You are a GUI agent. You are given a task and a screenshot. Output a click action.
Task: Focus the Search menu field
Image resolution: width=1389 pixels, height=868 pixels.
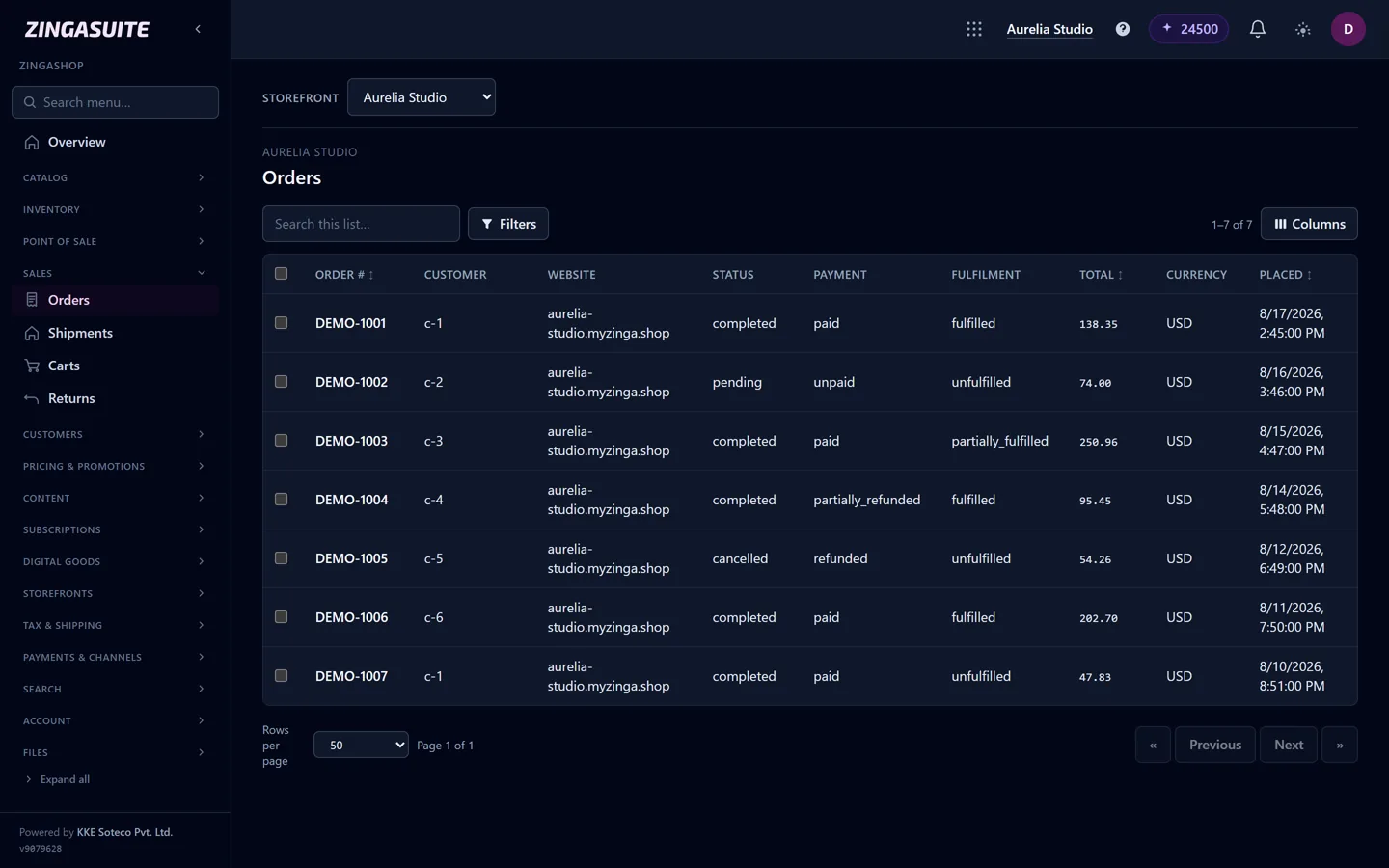115,102
